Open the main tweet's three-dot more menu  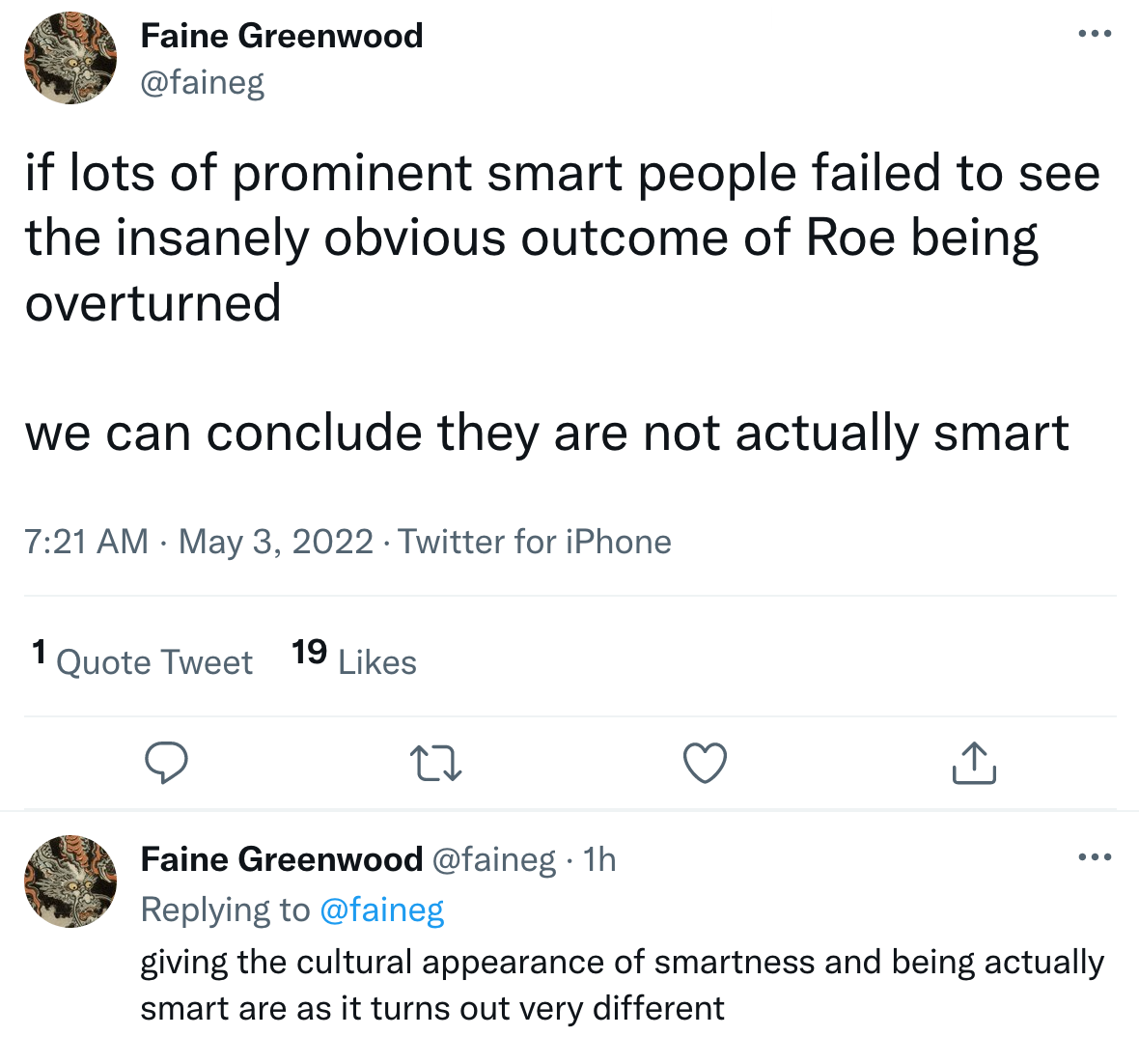(x=1095, y=34)
